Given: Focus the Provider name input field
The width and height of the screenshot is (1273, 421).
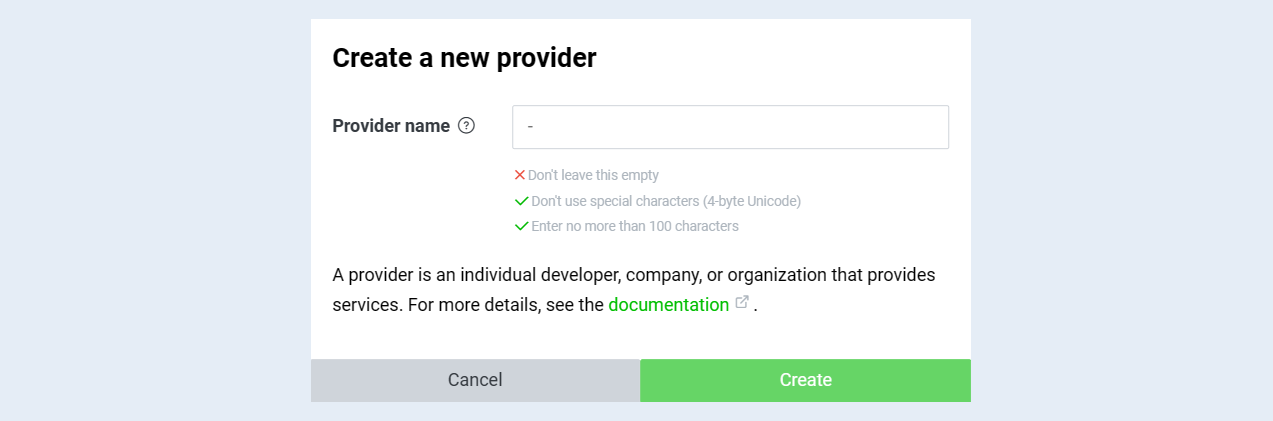Looking at the screenshot, I should 730,127.
